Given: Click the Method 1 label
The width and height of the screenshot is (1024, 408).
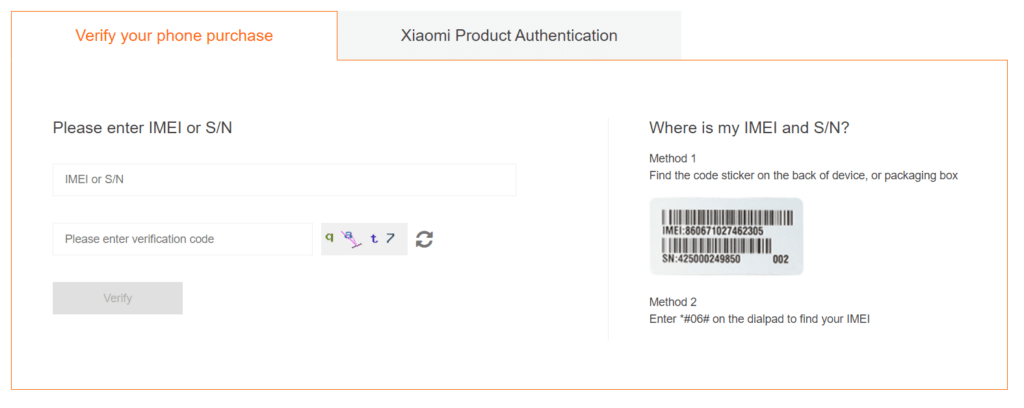Looking at the screenshot, I should click(672, 158).
